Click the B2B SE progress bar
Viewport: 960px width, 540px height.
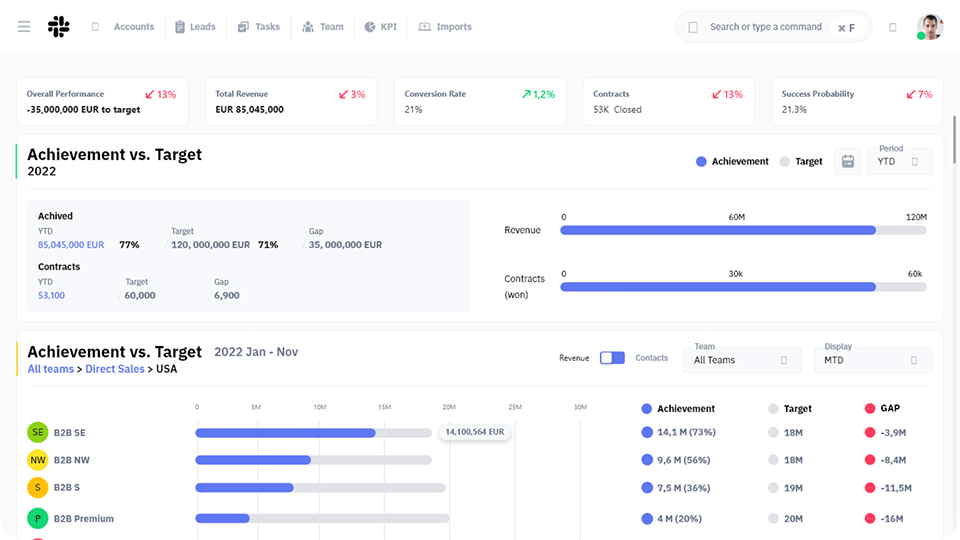click(313, 433)
